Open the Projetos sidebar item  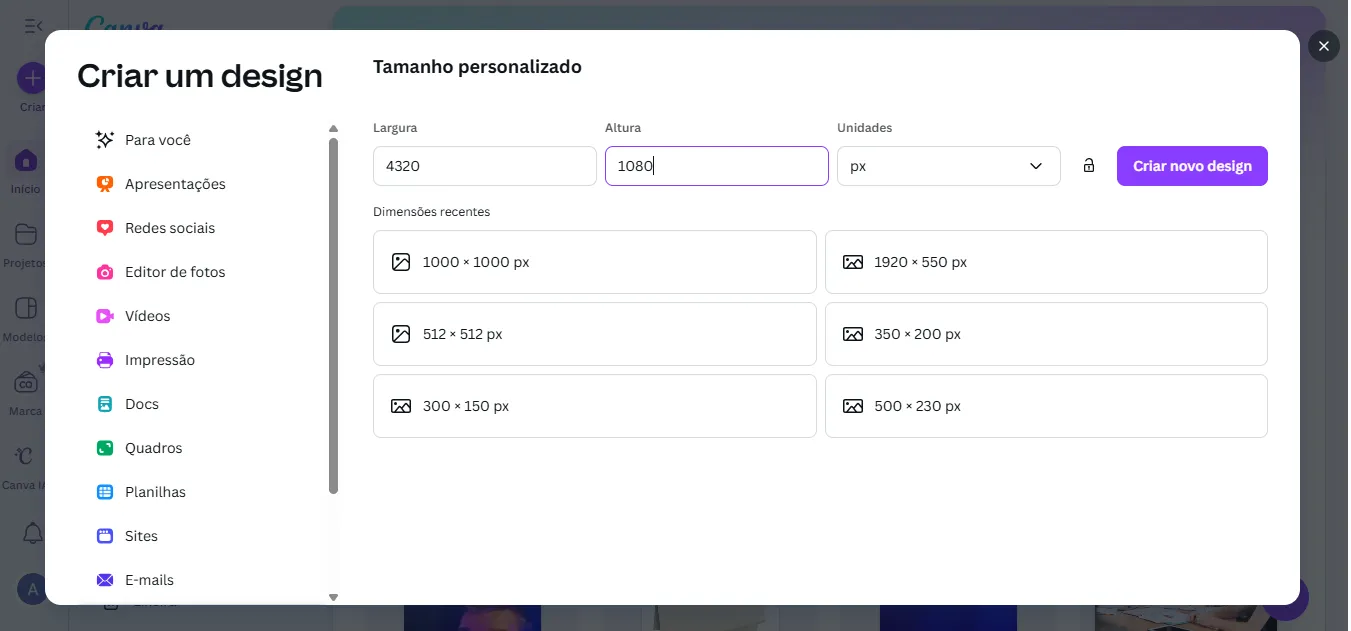(25, 235)
